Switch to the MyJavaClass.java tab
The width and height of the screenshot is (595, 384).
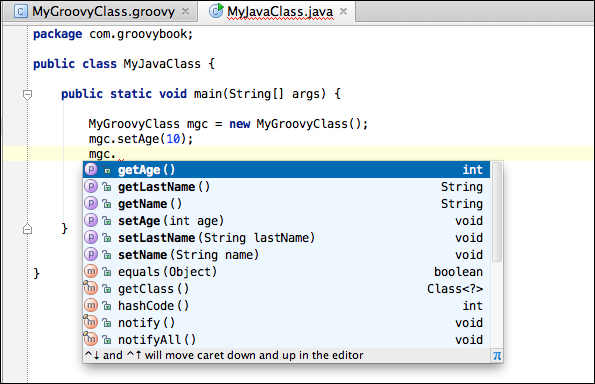pos(277,11)
